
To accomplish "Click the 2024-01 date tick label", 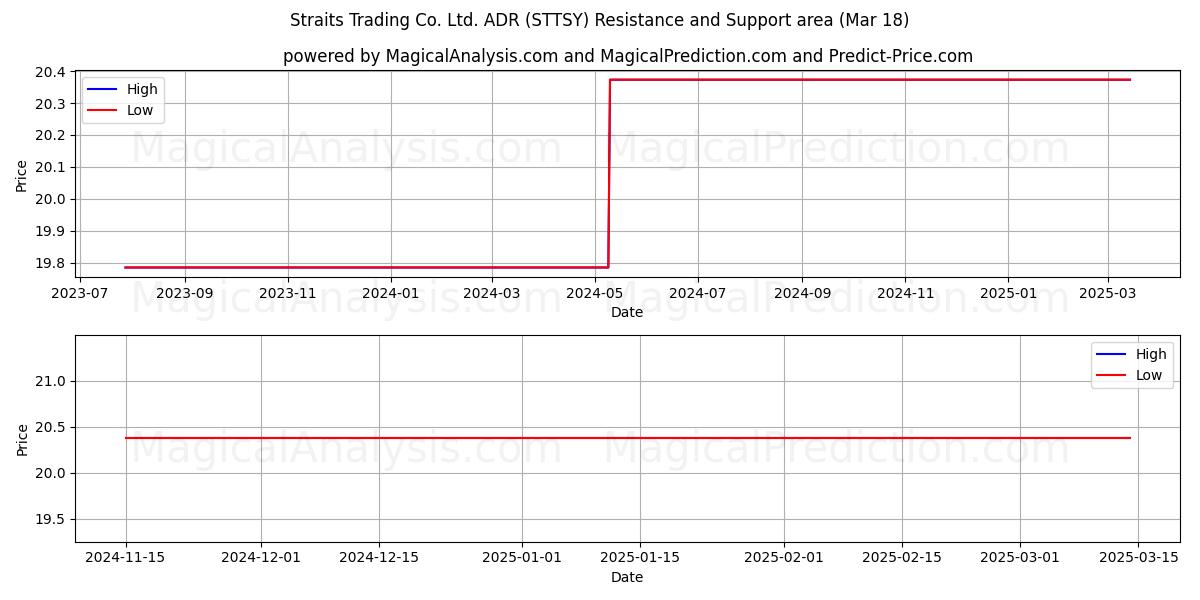I will click(391, 294).
